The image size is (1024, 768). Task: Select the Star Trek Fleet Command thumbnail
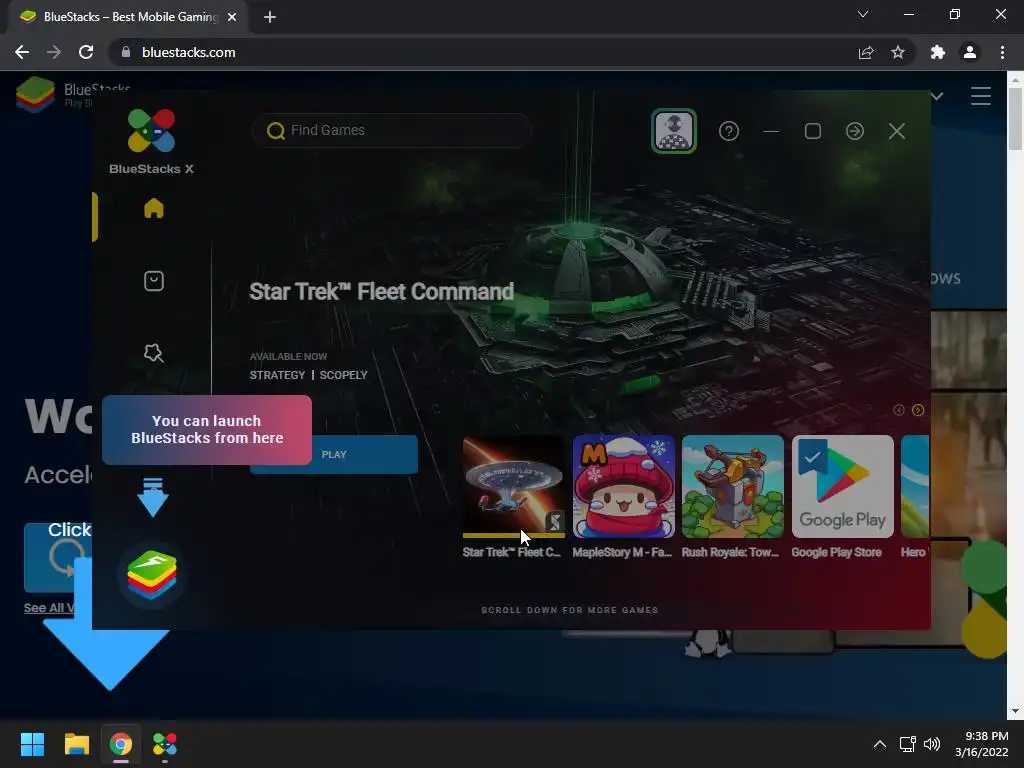click(x=513, y=487)
